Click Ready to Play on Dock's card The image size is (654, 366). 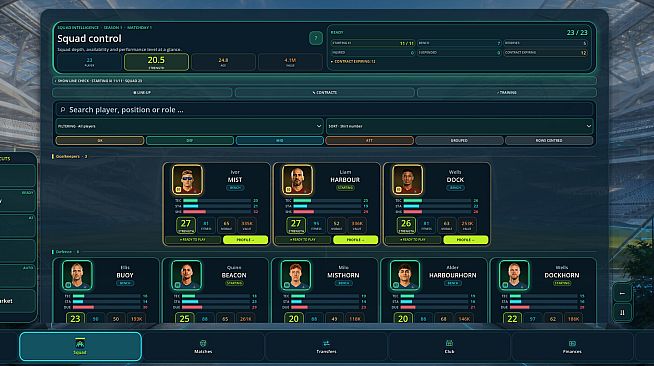(413, 240)
